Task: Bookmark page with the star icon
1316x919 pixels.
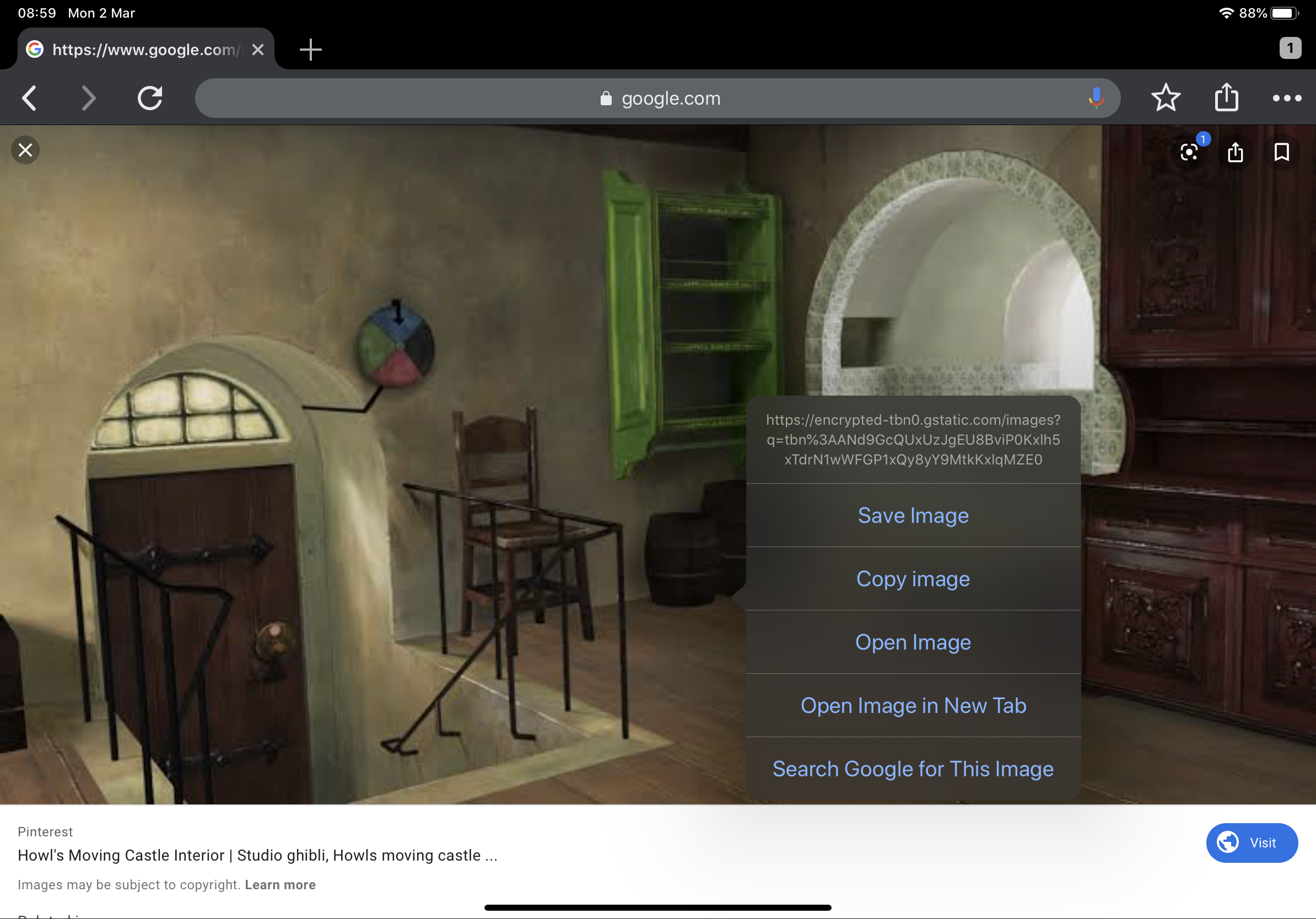Action: (x=1165, y=98)
